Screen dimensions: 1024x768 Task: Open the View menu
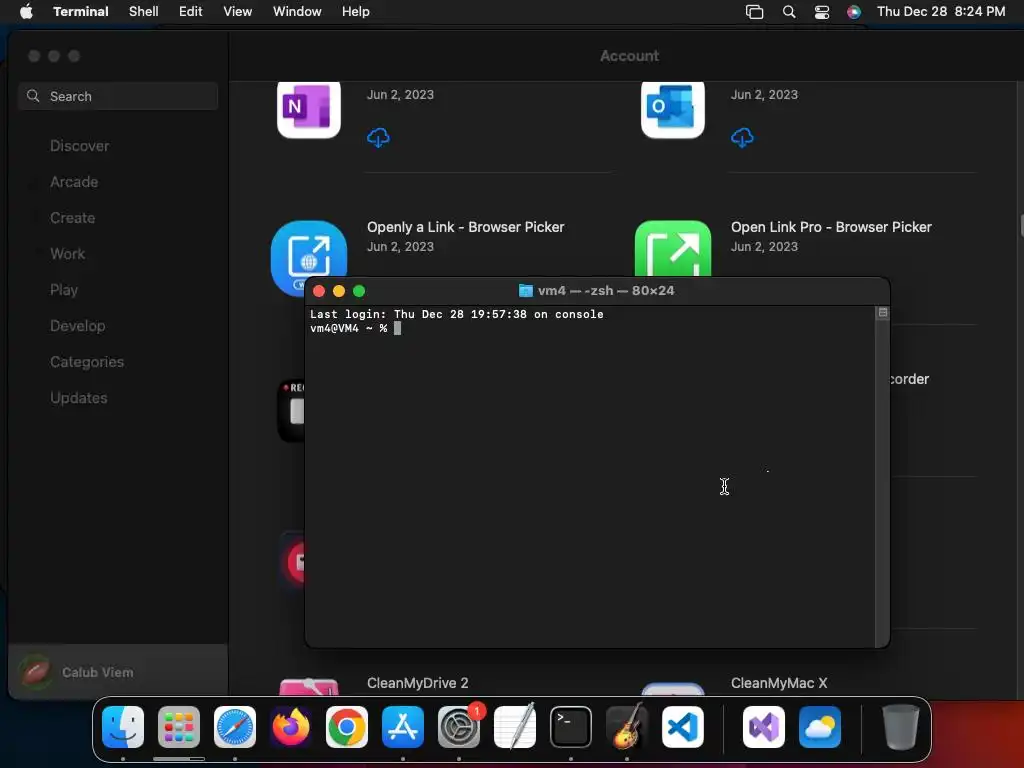(238, 11)
